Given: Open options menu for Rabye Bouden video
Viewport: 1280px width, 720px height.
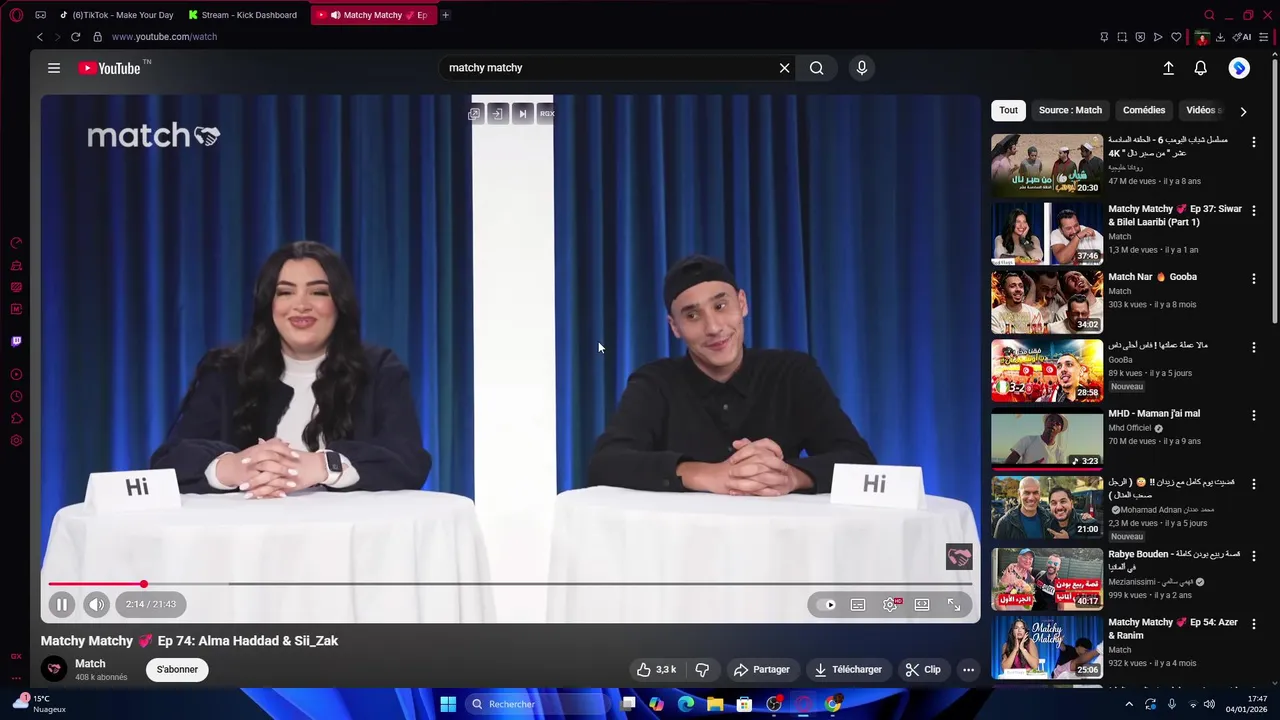Looking at the screenshot, I should click(1253, 556).
